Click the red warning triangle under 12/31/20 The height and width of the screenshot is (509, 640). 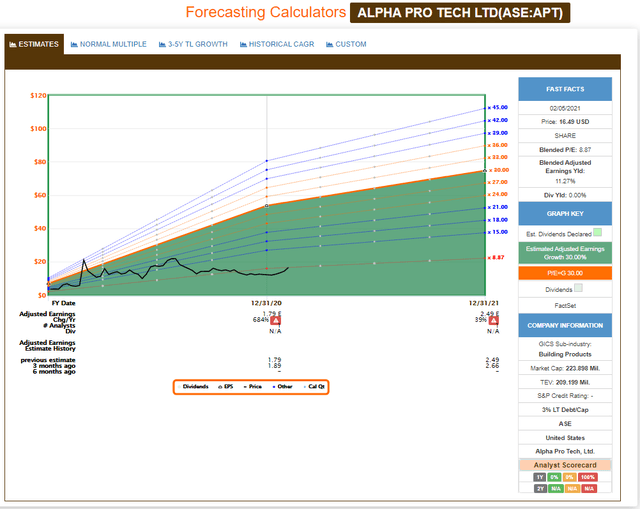(x=276, y=320)
